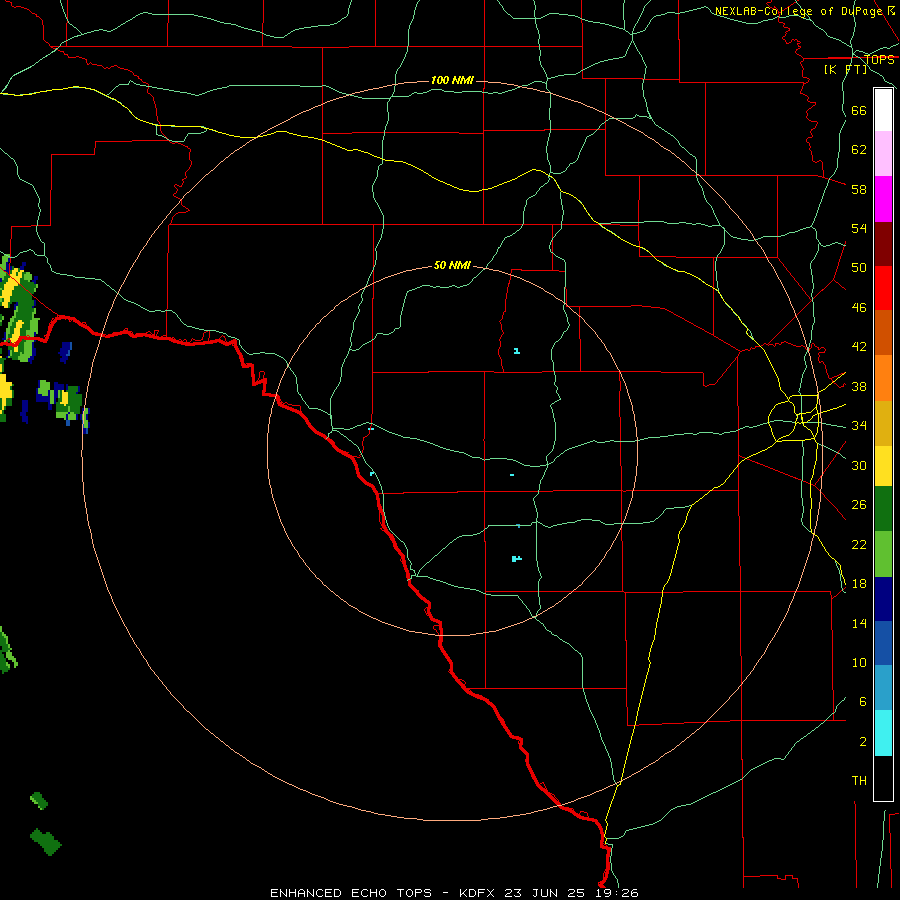900x900 pixels.
Task: Click the 100 NMI range ring label
Action: tap(452, 80)
